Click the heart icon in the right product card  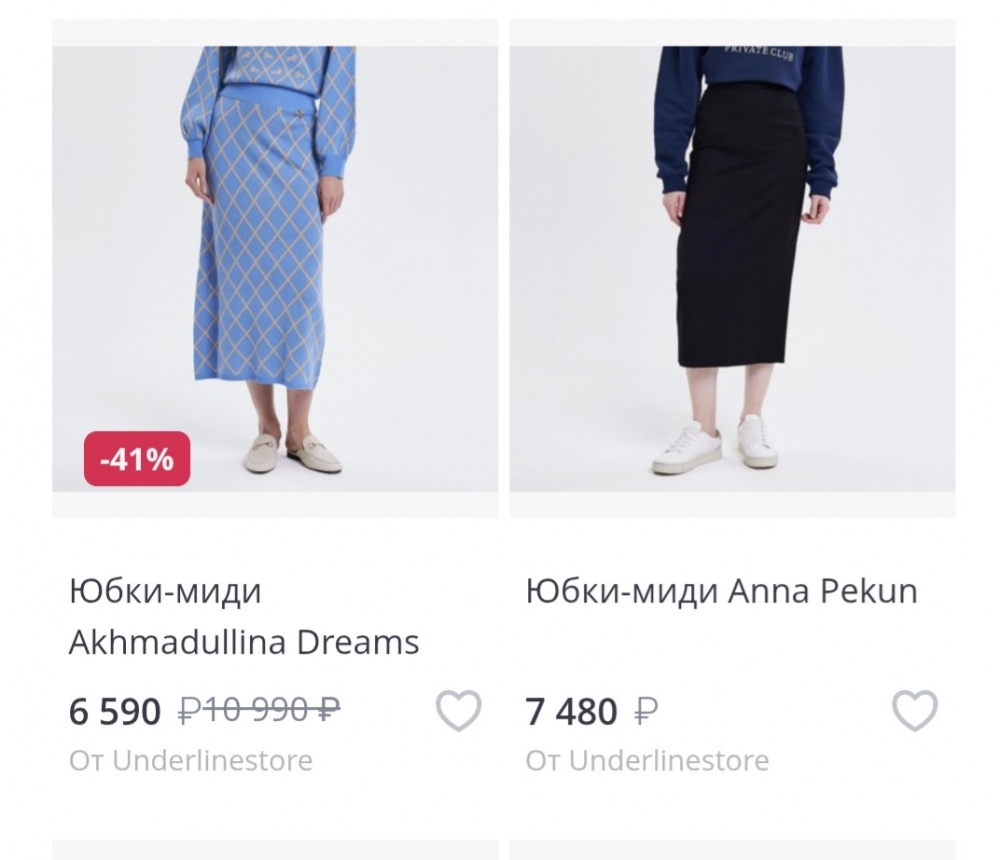point(913,714)
